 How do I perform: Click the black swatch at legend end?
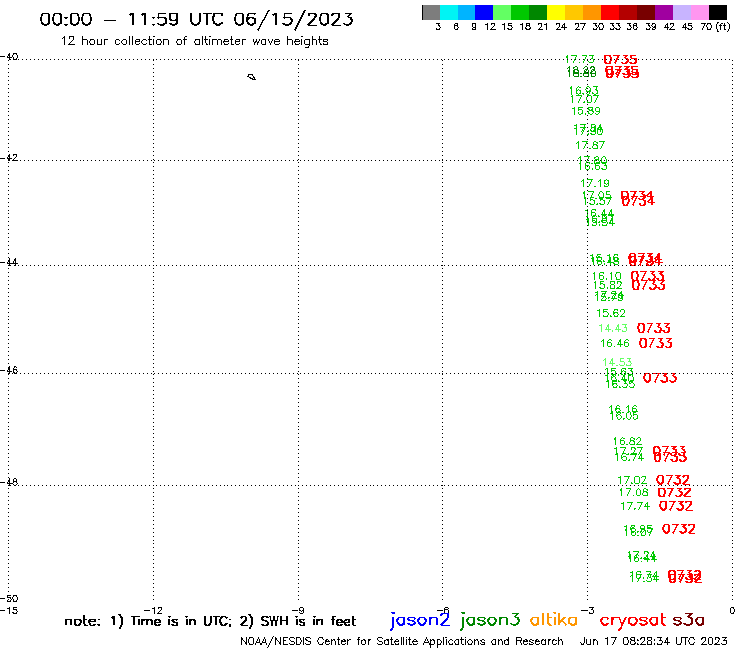tap(717, 12)
